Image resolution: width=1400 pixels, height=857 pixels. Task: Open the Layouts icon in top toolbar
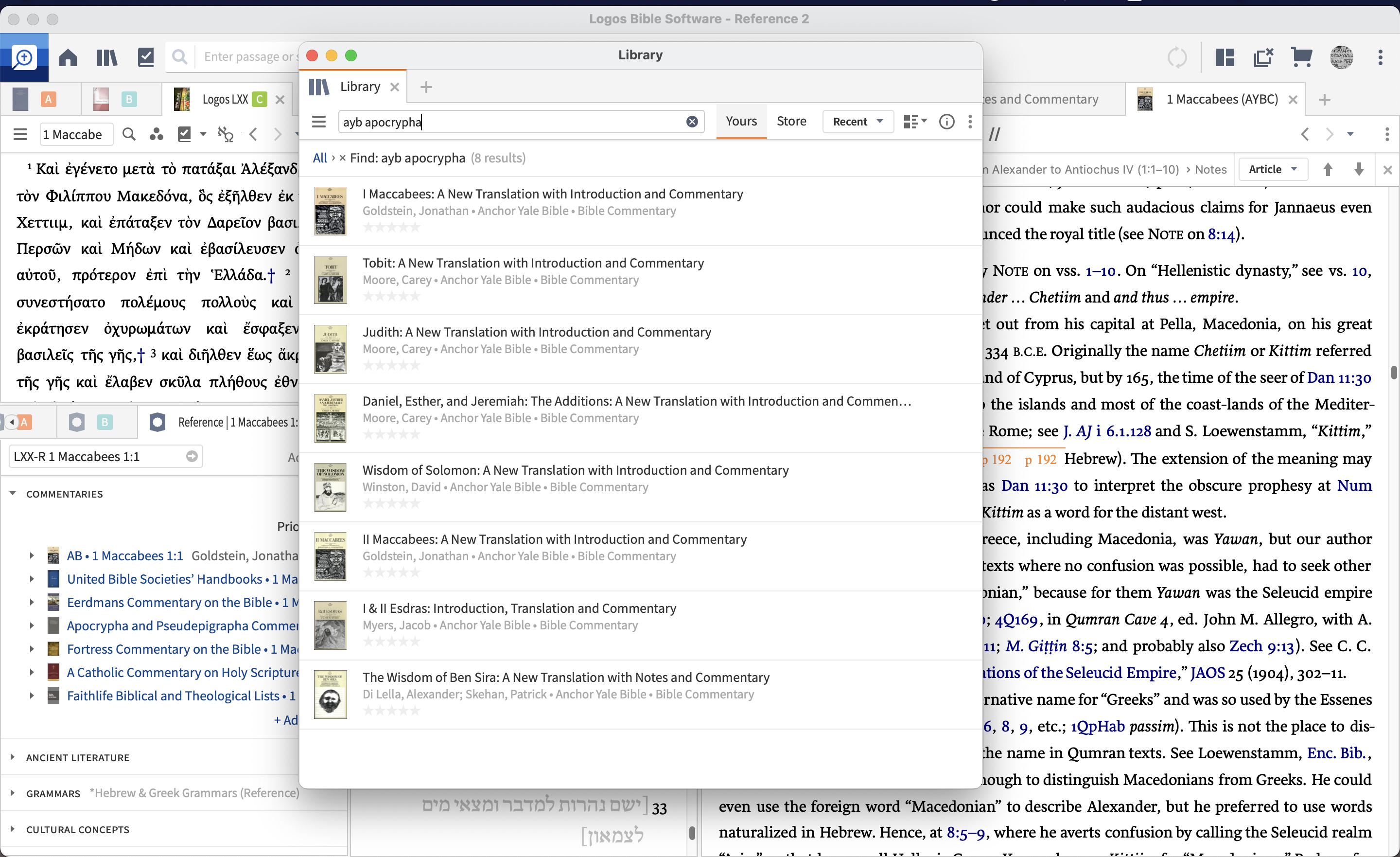tap(1225, 57)
